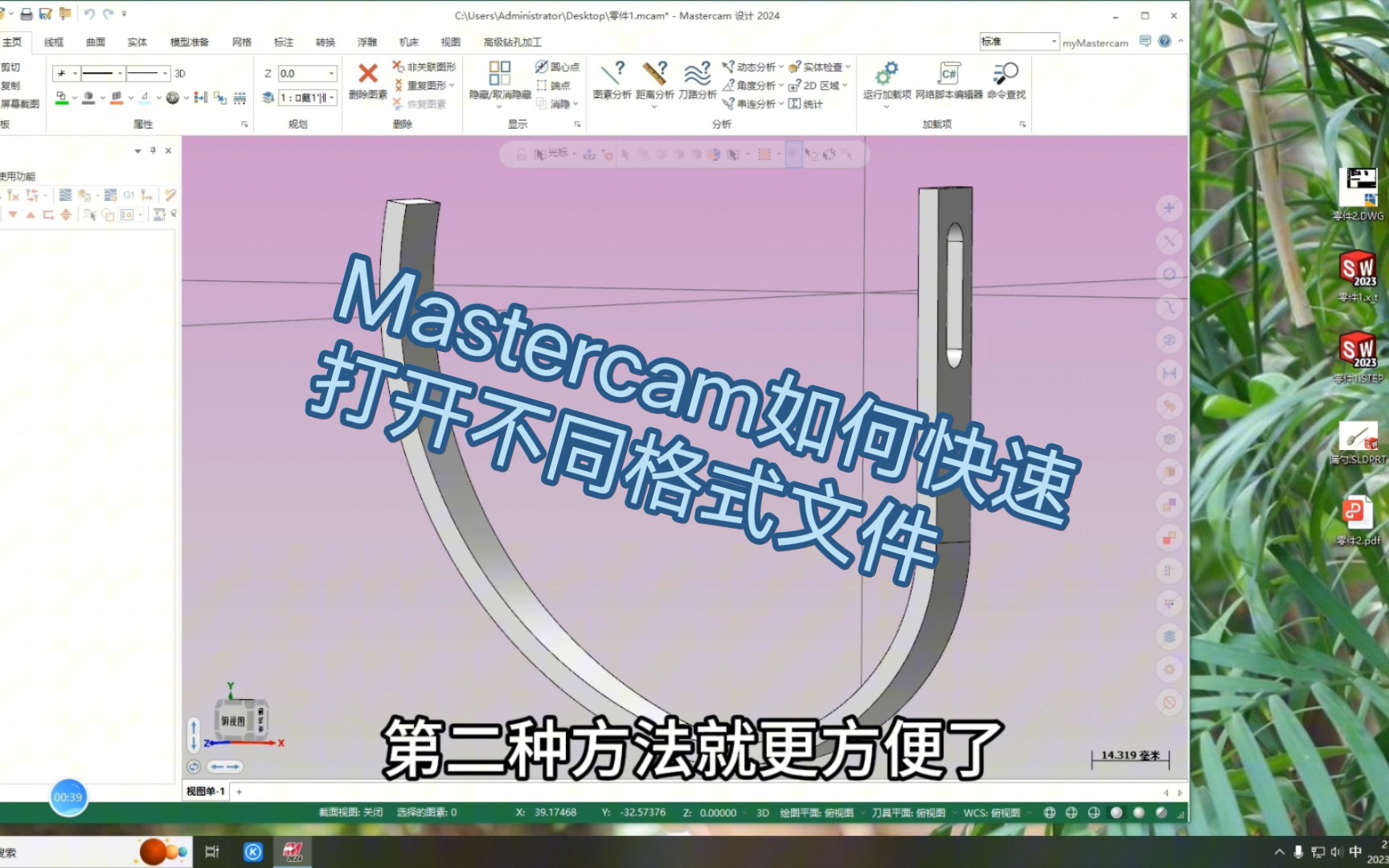This screenshot has height=868, width=1389.
Task: Open the View (视图) ribbon tab
Action: coord(451,42)
